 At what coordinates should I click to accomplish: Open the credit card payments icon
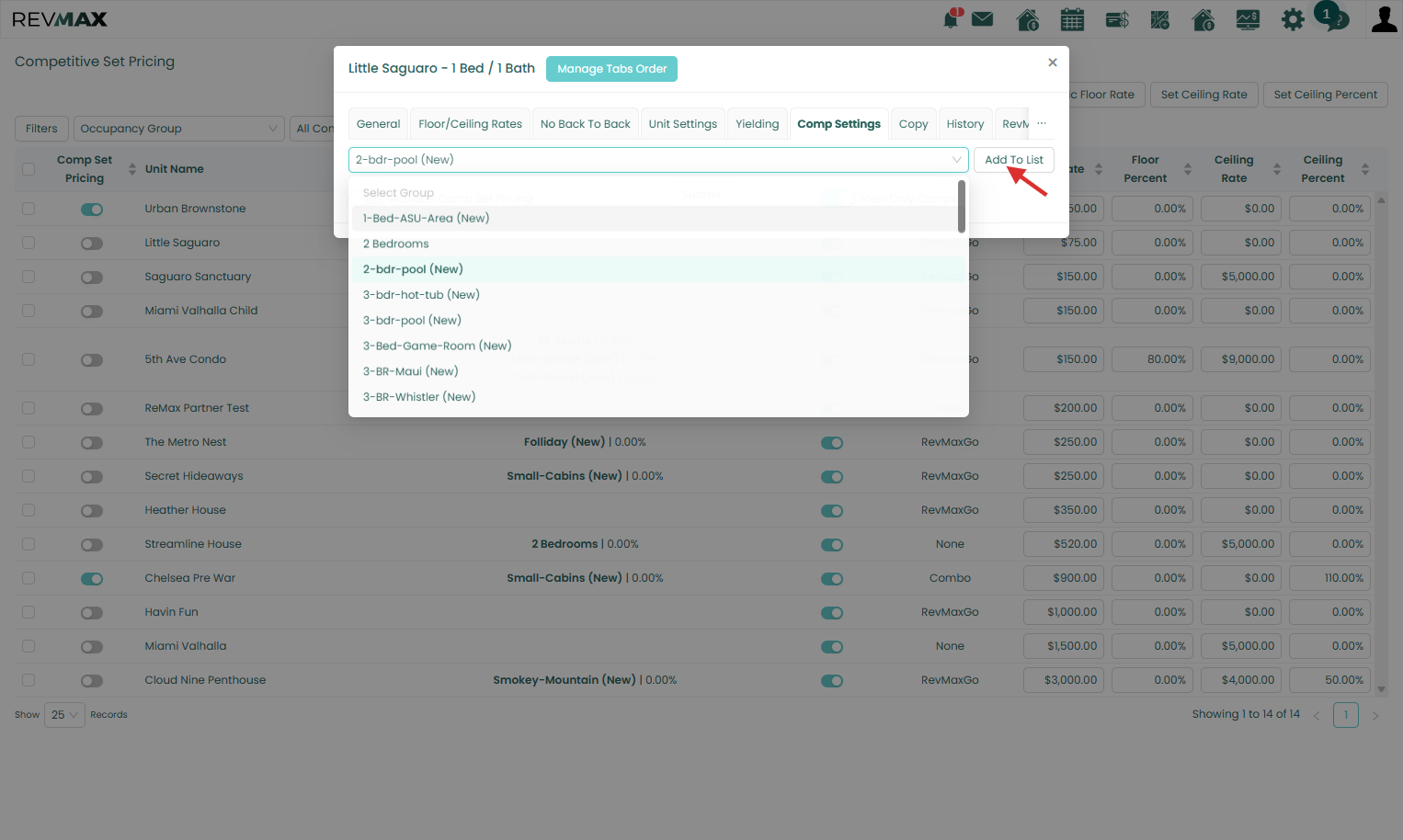click(1117, 19)
